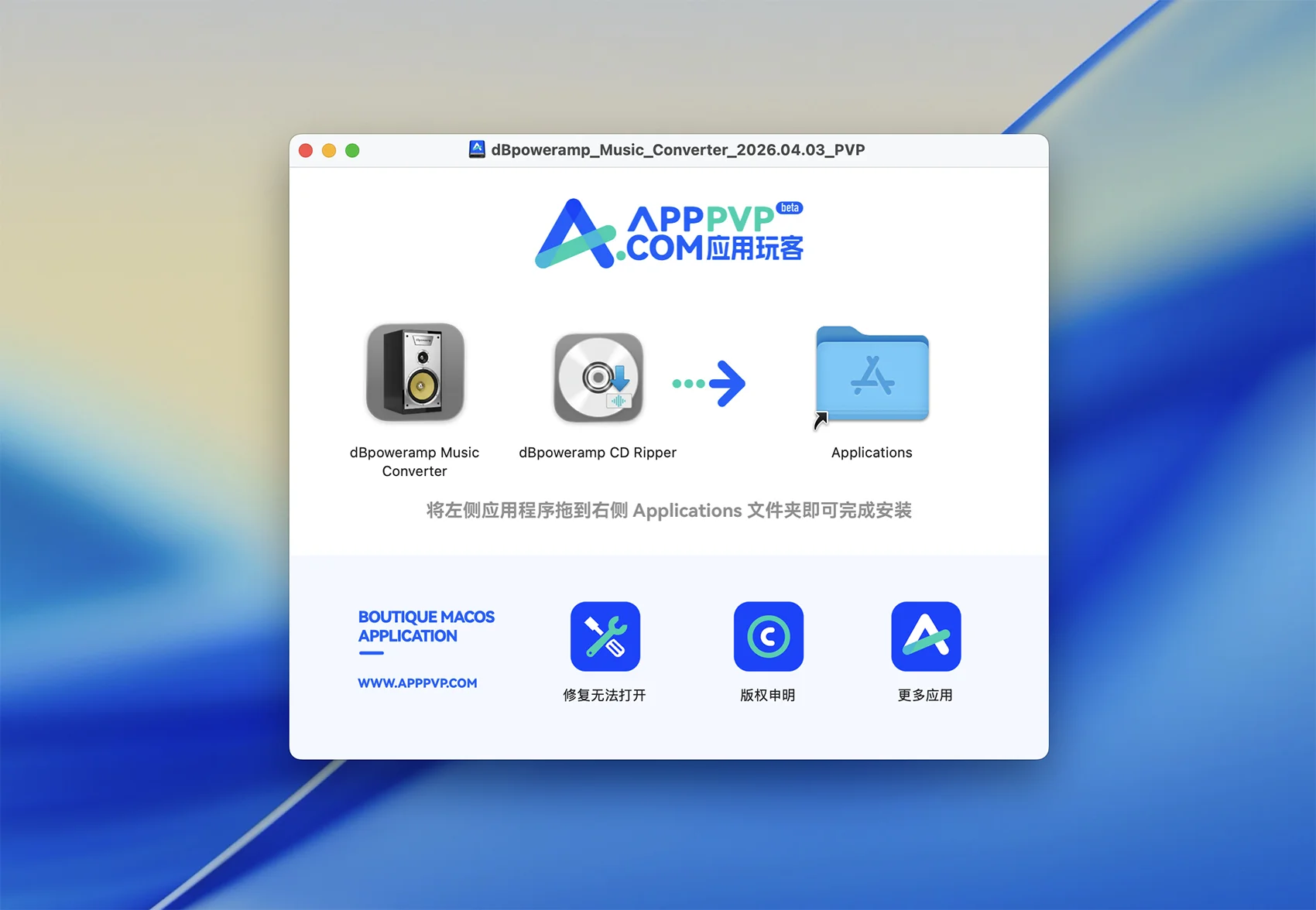Click the BOUTIQUE MACOS APPLICATION heading
Screen dimensions: 1316x910
point(426,626)
